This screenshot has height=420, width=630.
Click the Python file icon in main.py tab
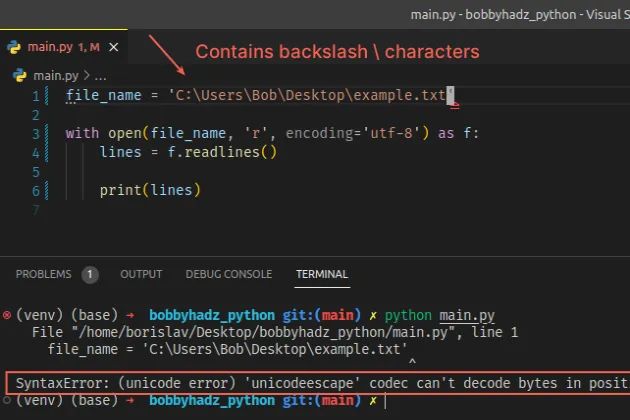tap(14, 47)
